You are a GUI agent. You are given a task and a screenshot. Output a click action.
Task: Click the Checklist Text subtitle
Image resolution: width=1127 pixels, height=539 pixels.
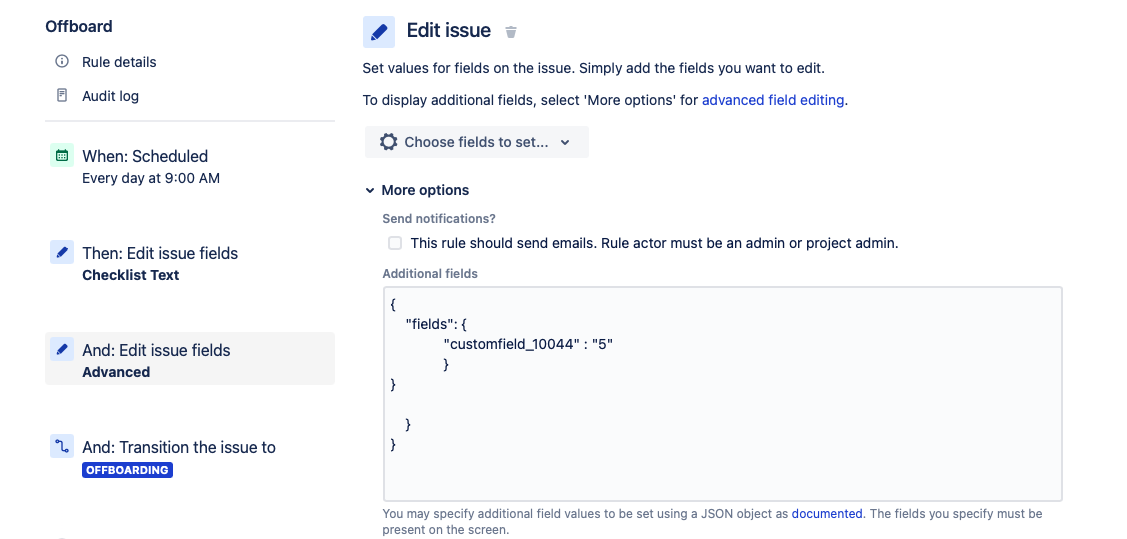tap(131, 275)
